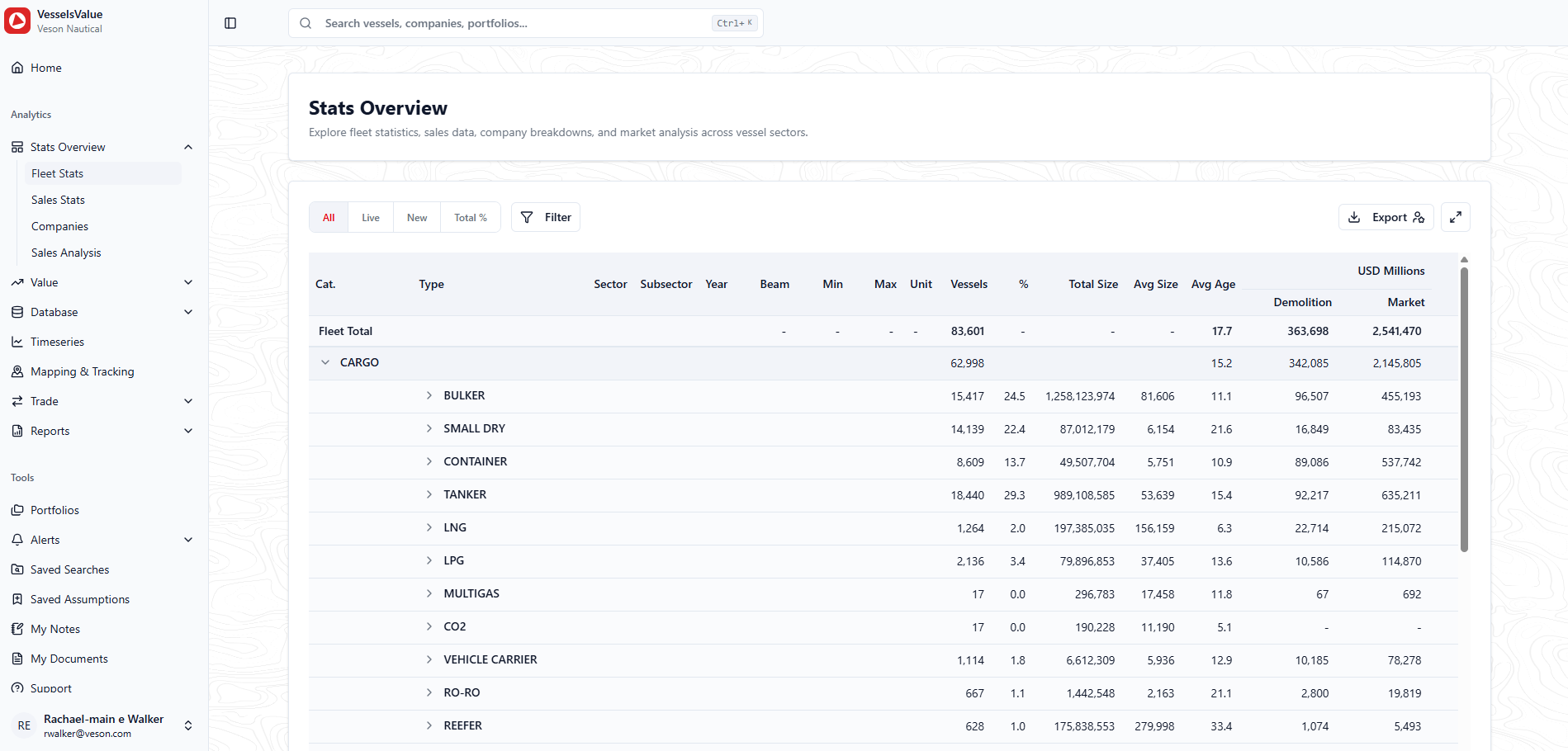This screenshot has height=751, width=1568.
Task: Click the My Notes icon
Action: point(17,629)
